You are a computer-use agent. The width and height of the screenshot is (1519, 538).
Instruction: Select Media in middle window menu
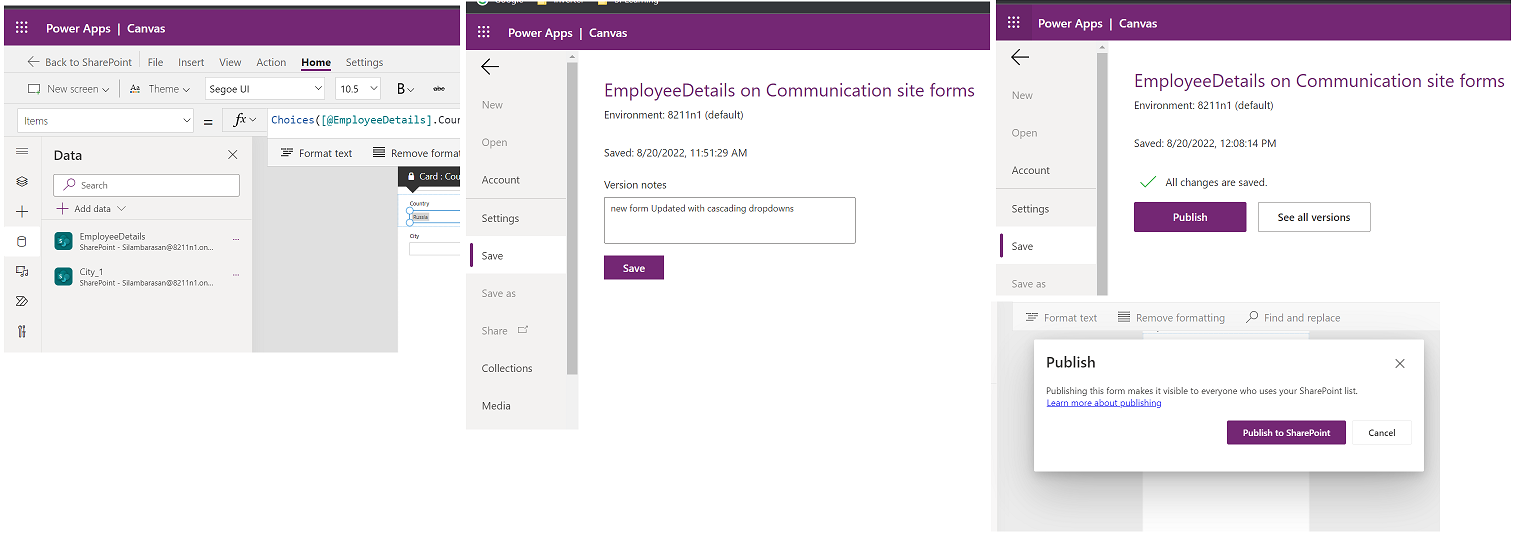pyautogui.click(x=496, y=406)
